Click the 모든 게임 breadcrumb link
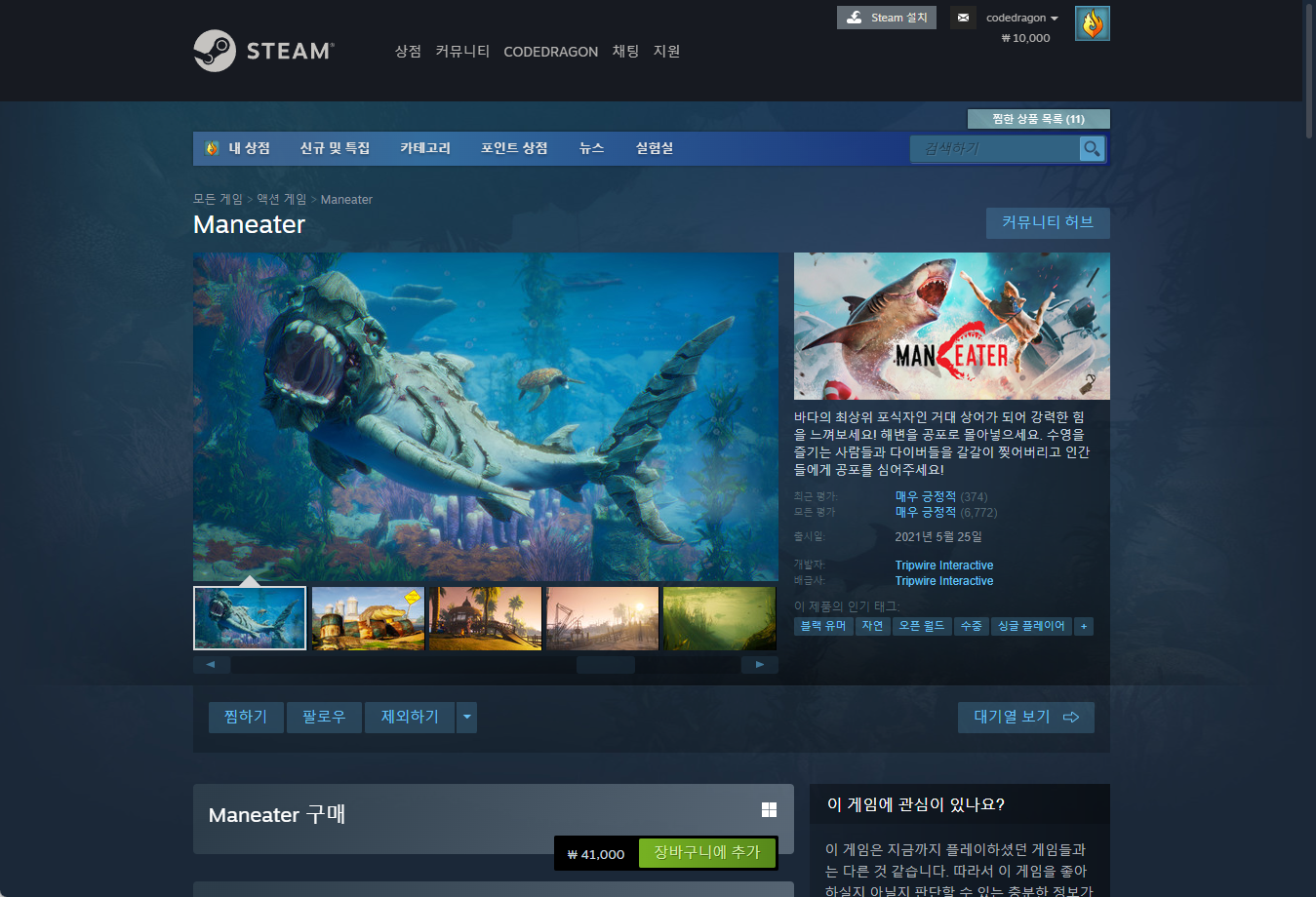 tap(218, 199)
